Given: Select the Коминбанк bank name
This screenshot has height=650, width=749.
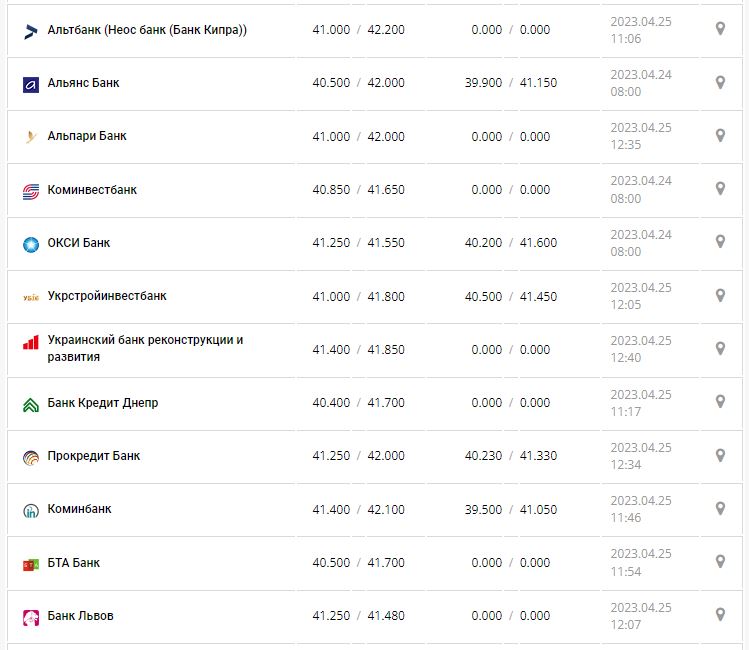Looking at the screenshot, I should click(x=80, y=509).
